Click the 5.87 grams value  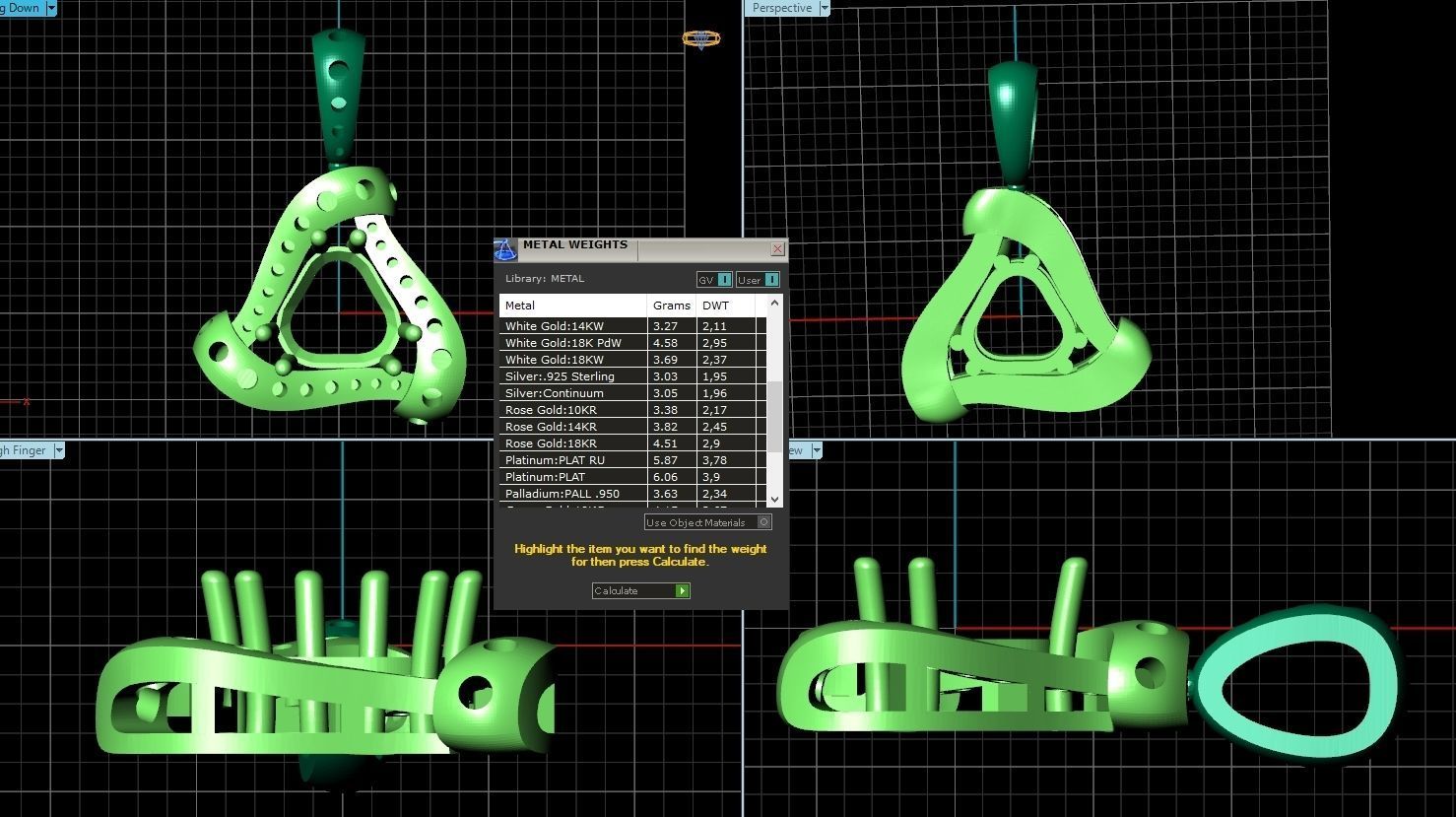coord(665,460)
